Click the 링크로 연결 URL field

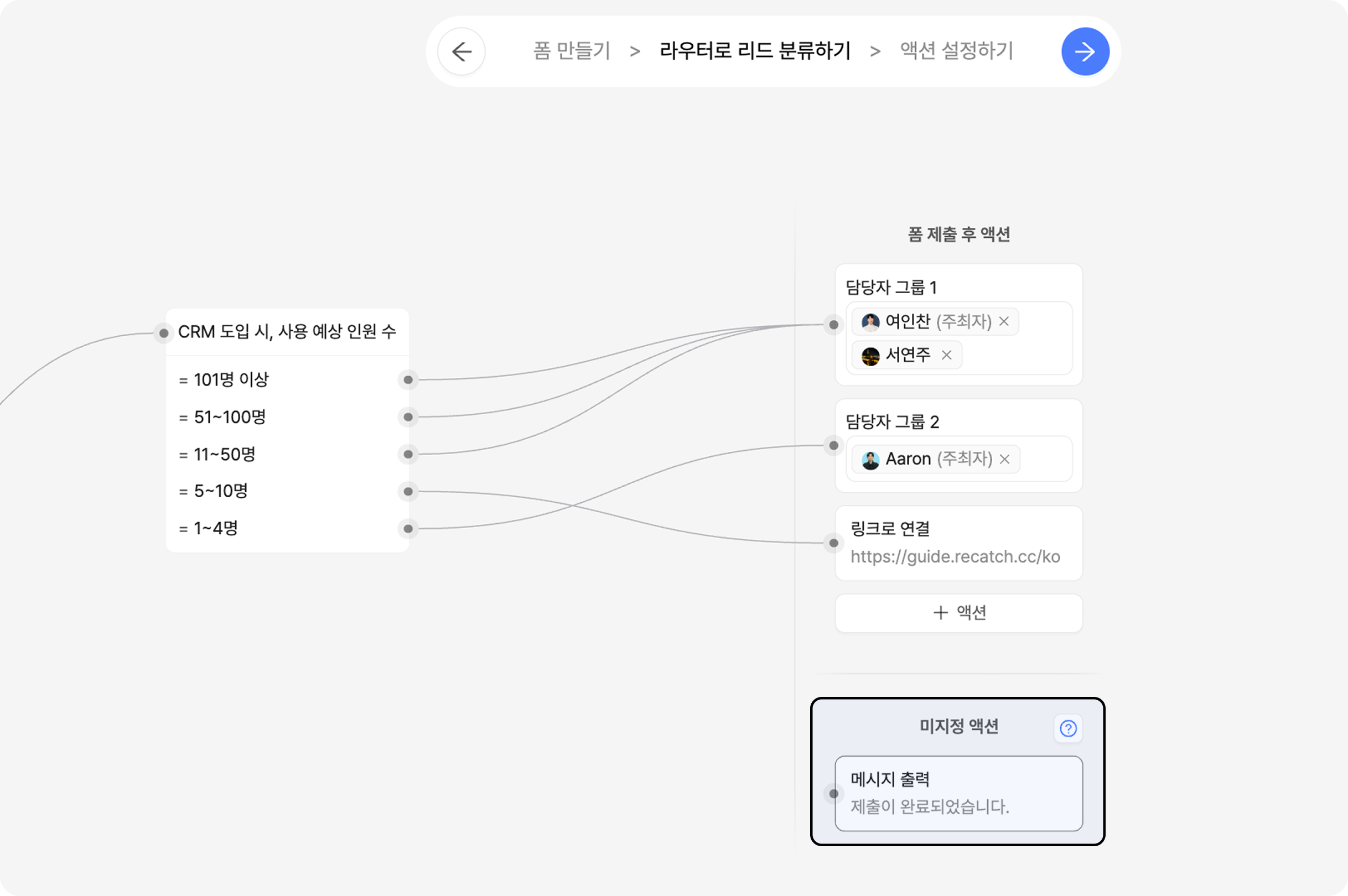point(955,556)
